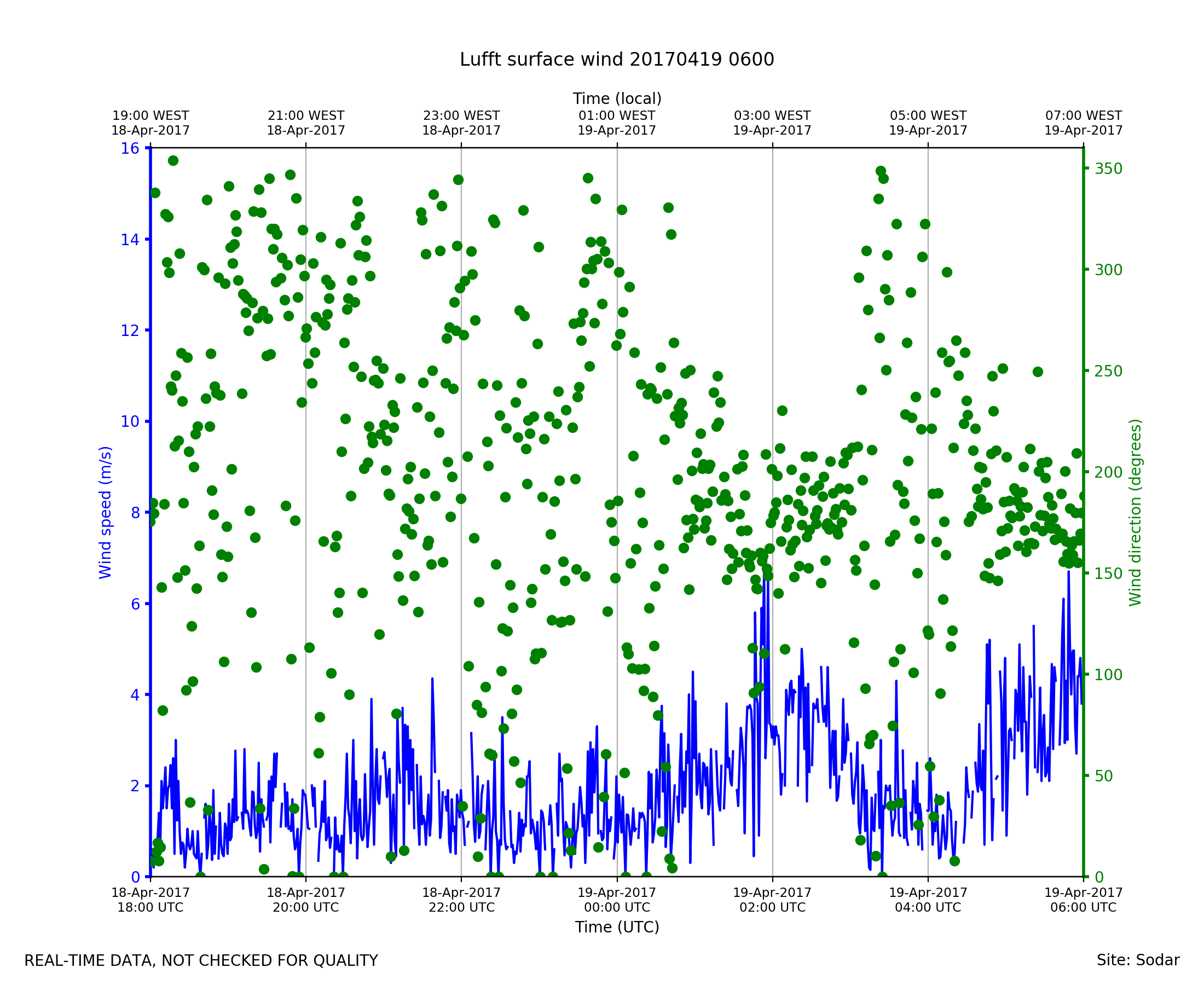
Task: Click the '23:00 WEST' top tick label
Action: pos(461,116)
